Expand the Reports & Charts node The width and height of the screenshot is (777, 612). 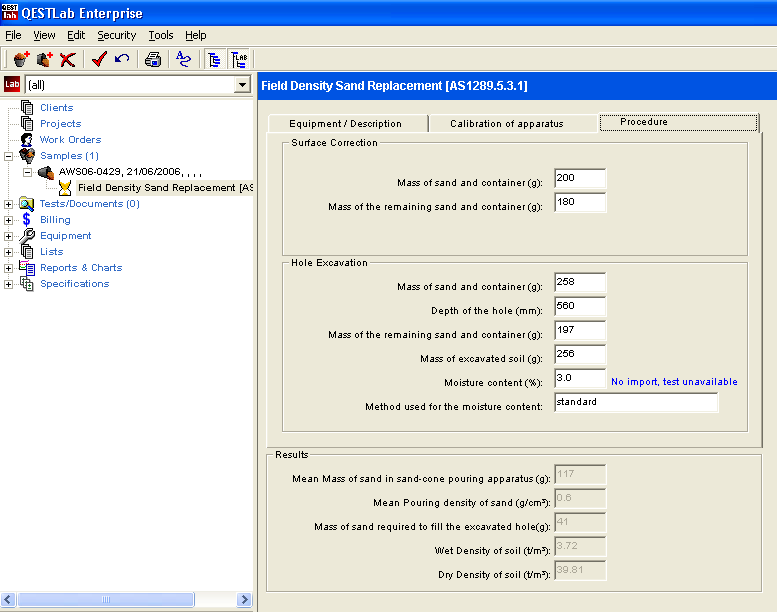10,268
